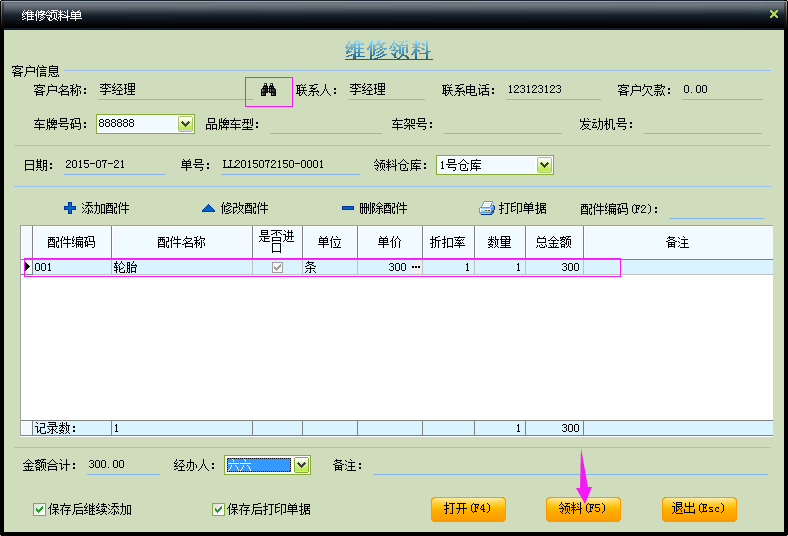Focus the 配件编码(F2) input field

(716, 209)
